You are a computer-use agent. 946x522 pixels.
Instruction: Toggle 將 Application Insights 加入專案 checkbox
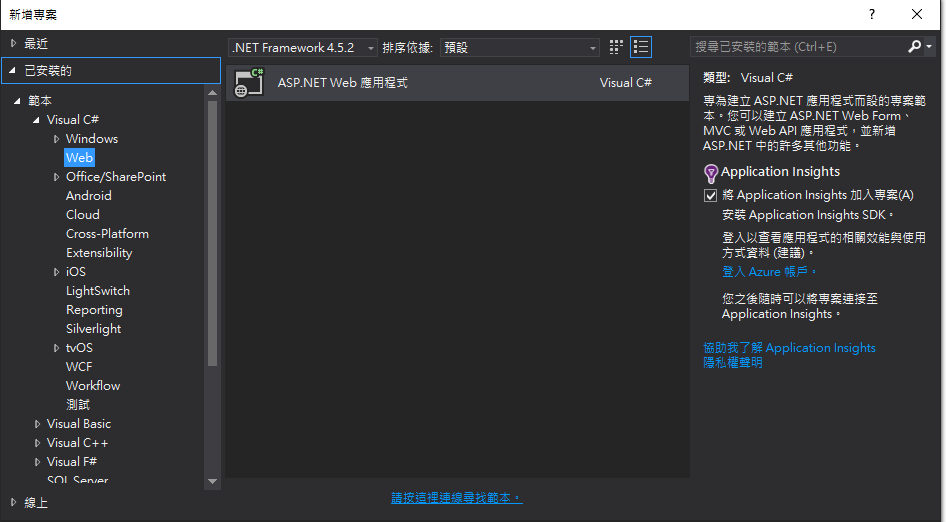point(711,196)
